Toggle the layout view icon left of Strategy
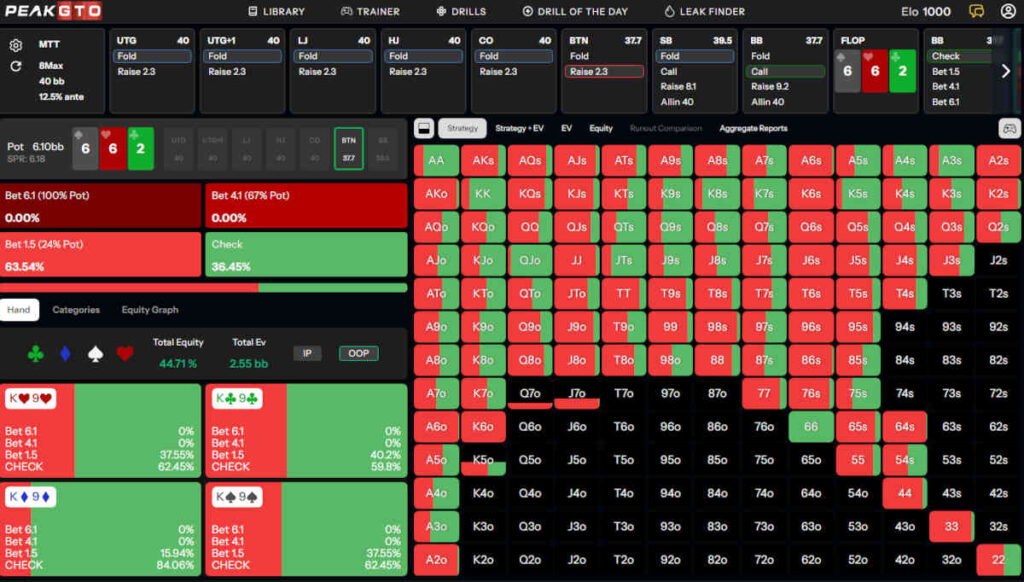The height and width of the screenshot is (582, 1024). [423, 128]
